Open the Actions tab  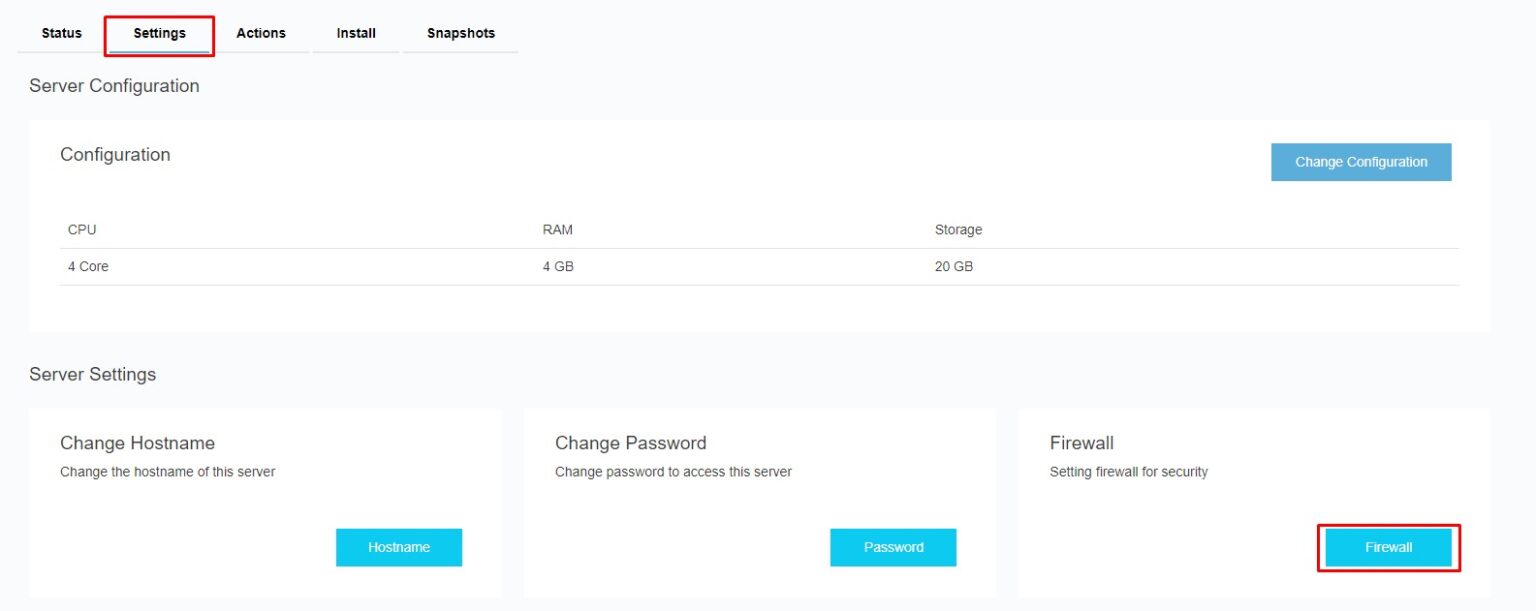click(x=261, y=33)
